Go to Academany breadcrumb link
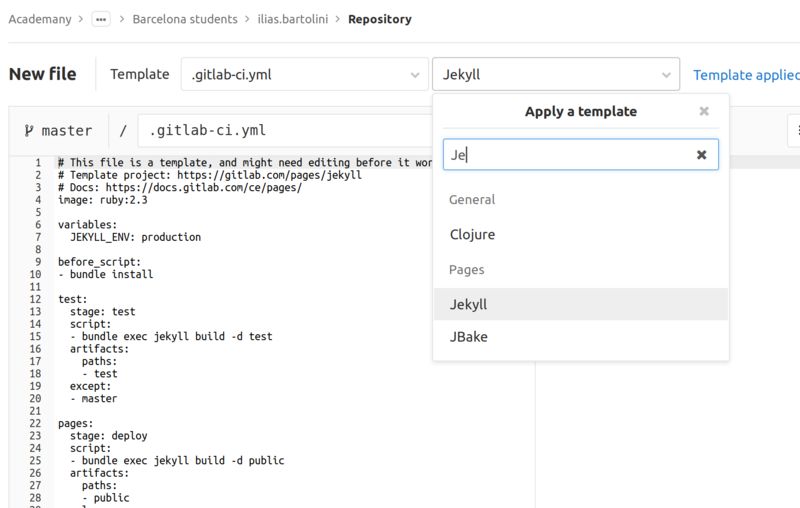 41,19
